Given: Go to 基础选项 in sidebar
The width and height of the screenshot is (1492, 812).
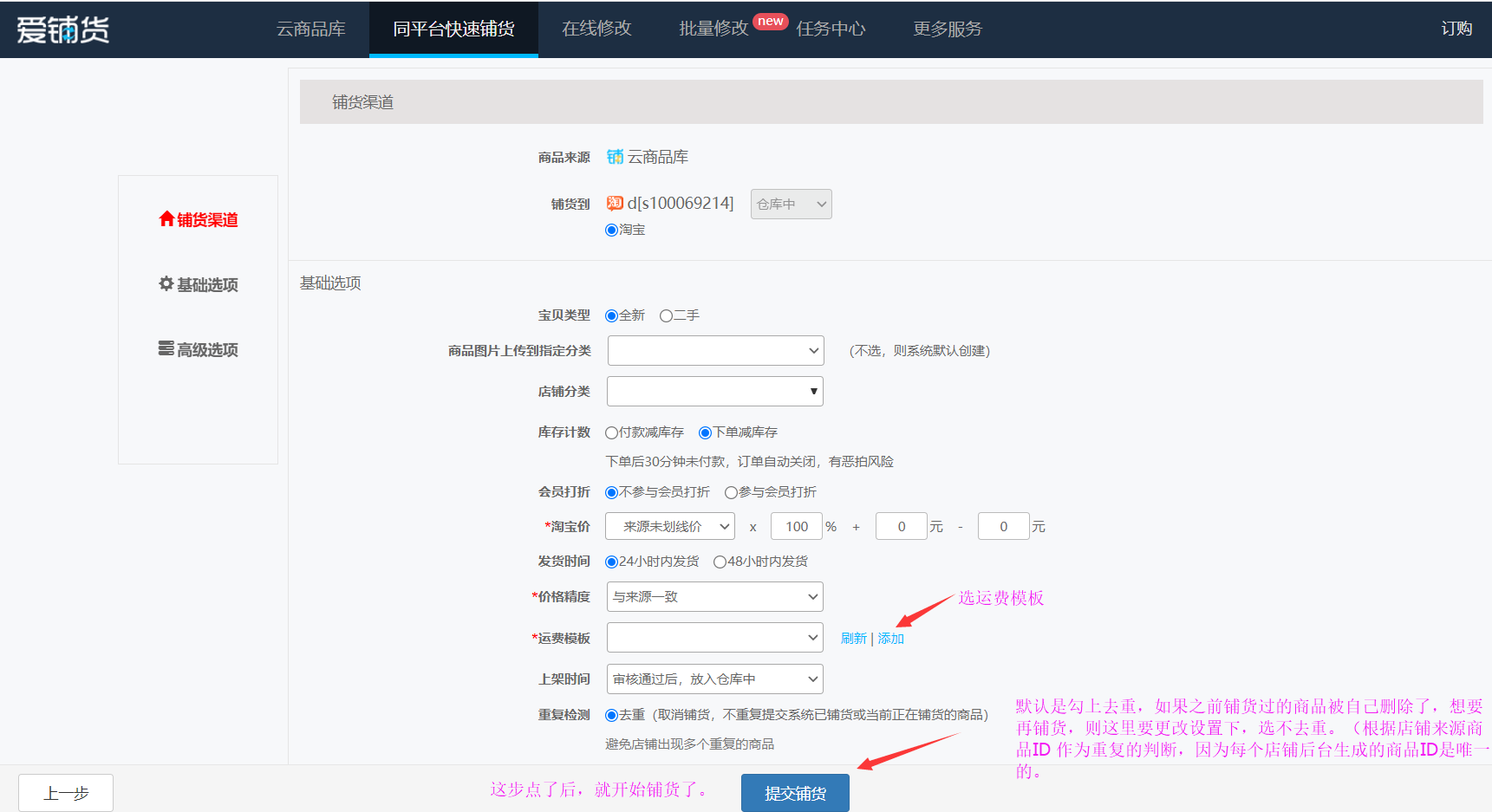Looking at the screenshot, I should click(199, 284).
